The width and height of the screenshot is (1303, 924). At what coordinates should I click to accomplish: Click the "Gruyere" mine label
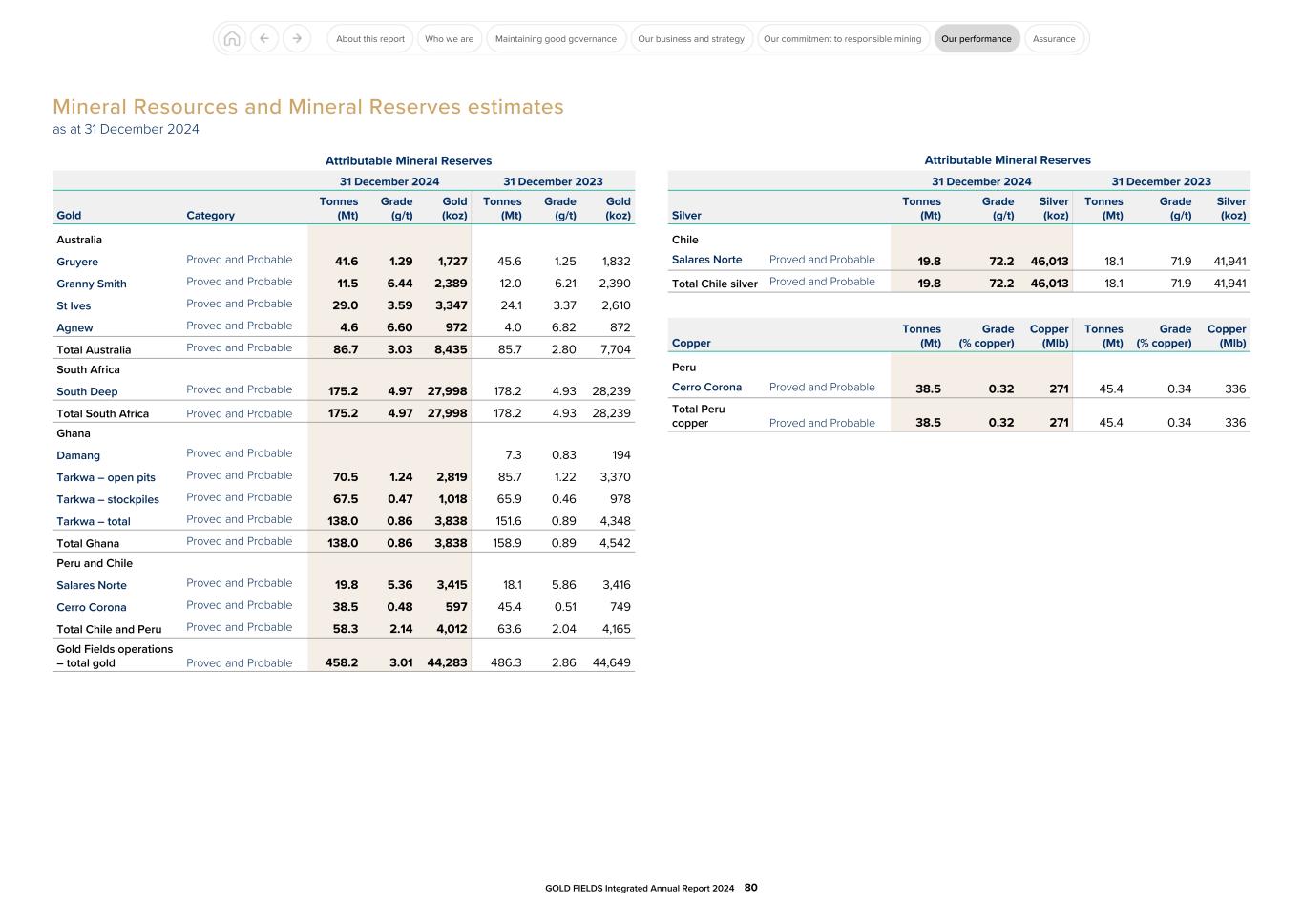point(77,262)
